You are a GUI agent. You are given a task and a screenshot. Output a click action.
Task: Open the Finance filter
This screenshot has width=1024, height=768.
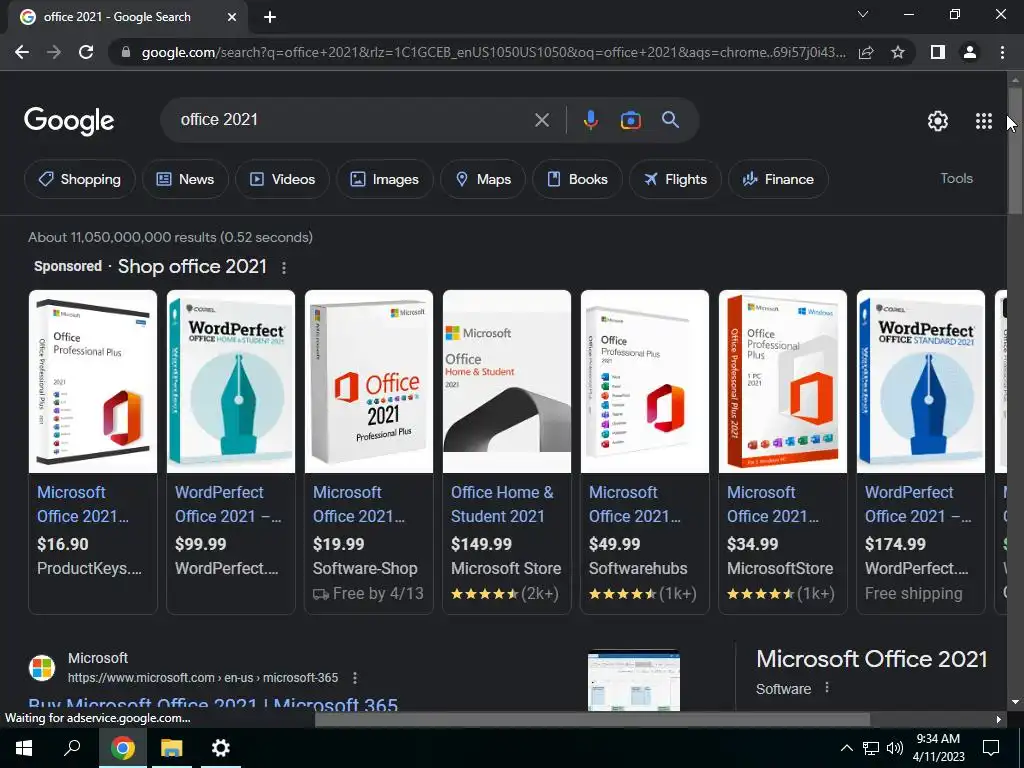tap(778, 179)
